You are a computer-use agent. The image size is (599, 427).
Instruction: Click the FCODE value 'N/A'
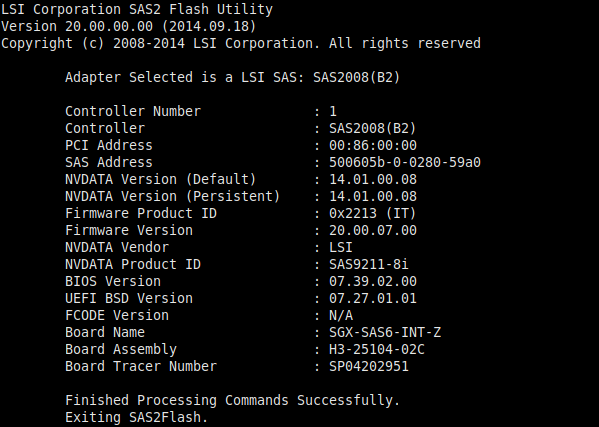click(x=341, y=315)
